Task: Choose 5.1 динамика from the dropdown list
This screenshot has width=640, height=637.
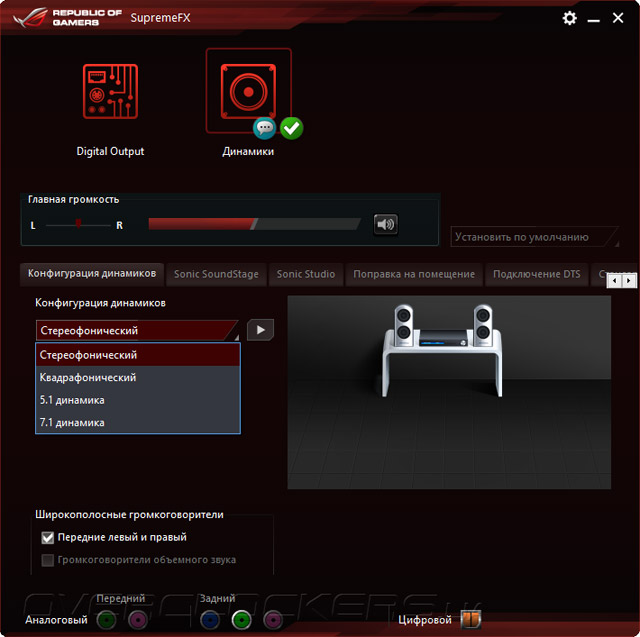Action: click(138, 400)
